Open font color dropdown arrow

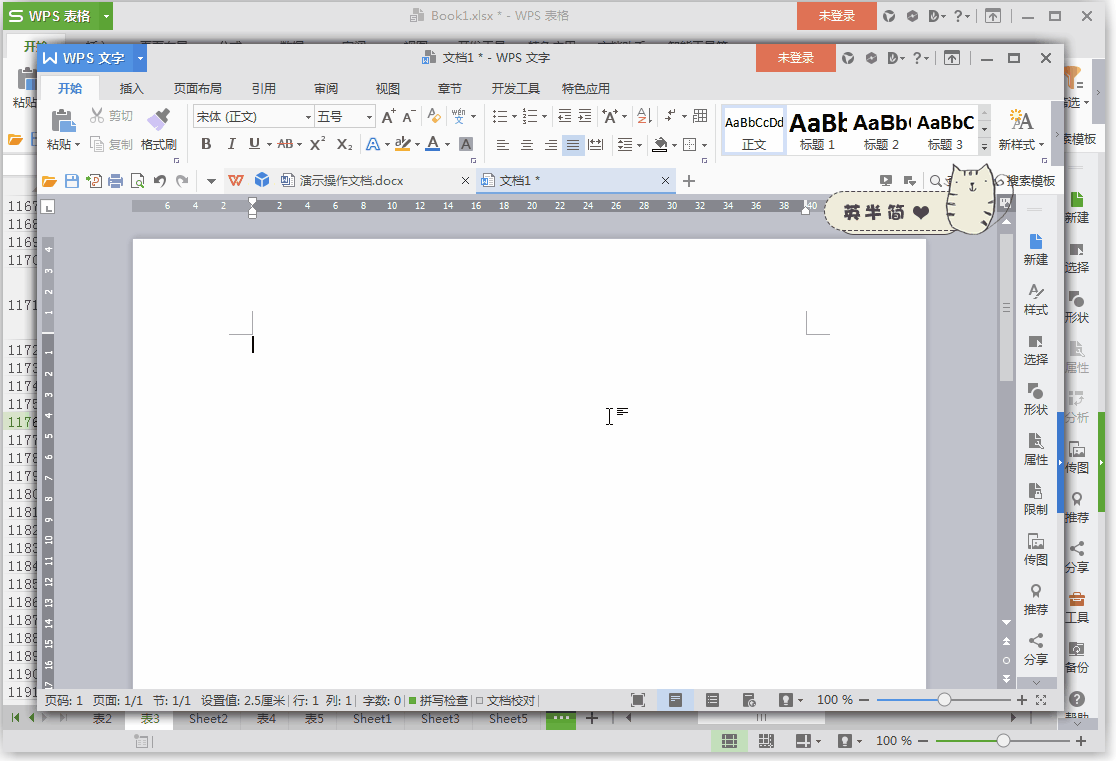[448, 145]
